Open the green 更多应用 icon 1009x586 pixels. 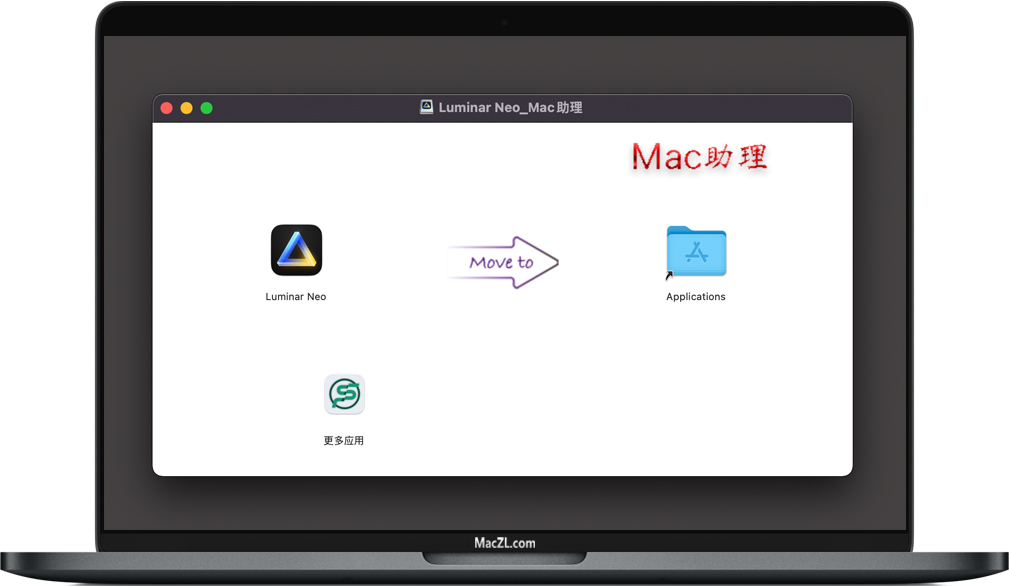point(344,394)
